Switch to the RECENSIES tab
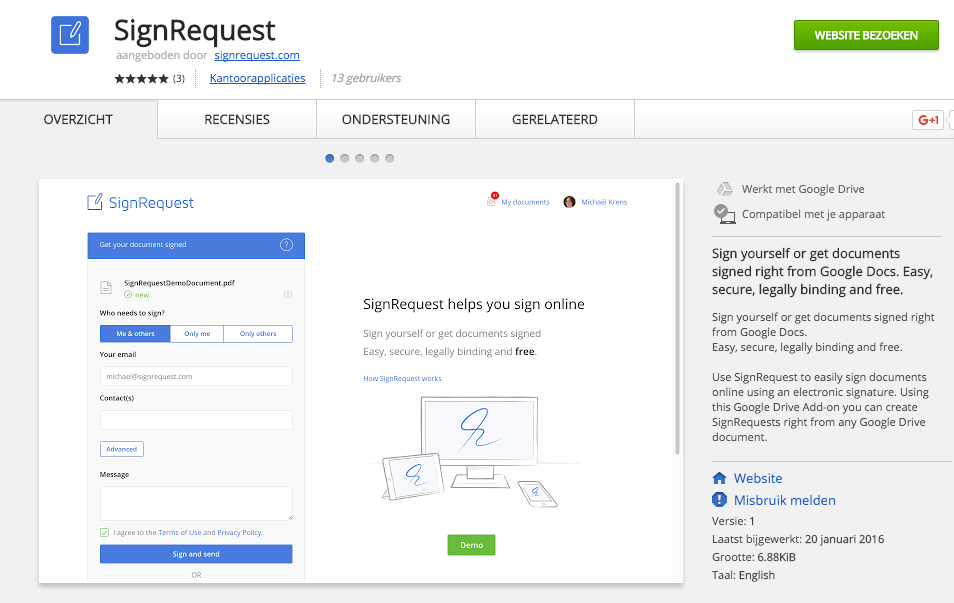Viewport: 954px width, 603px height. pos(237,119)
